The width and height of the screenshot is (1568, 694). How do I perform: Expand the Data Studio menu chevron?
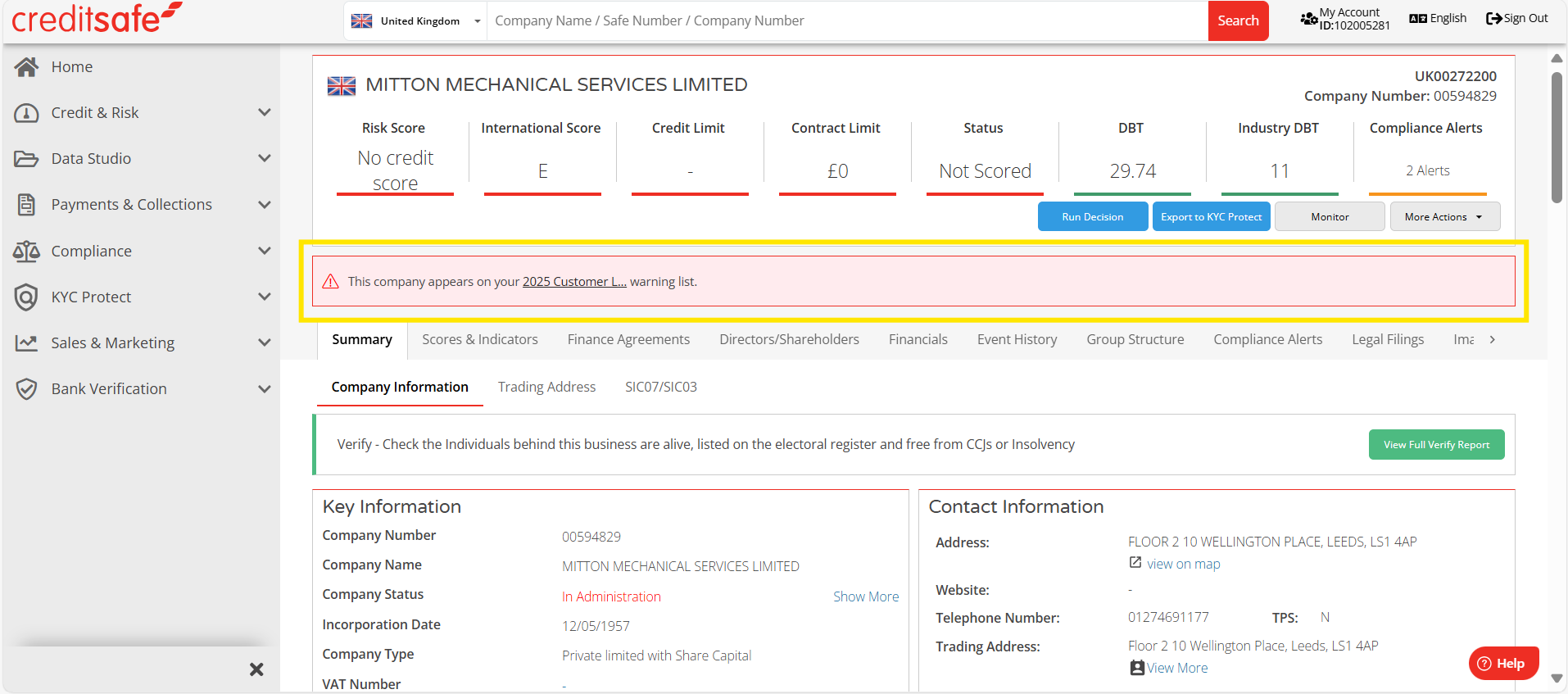(x=264, y=158)
